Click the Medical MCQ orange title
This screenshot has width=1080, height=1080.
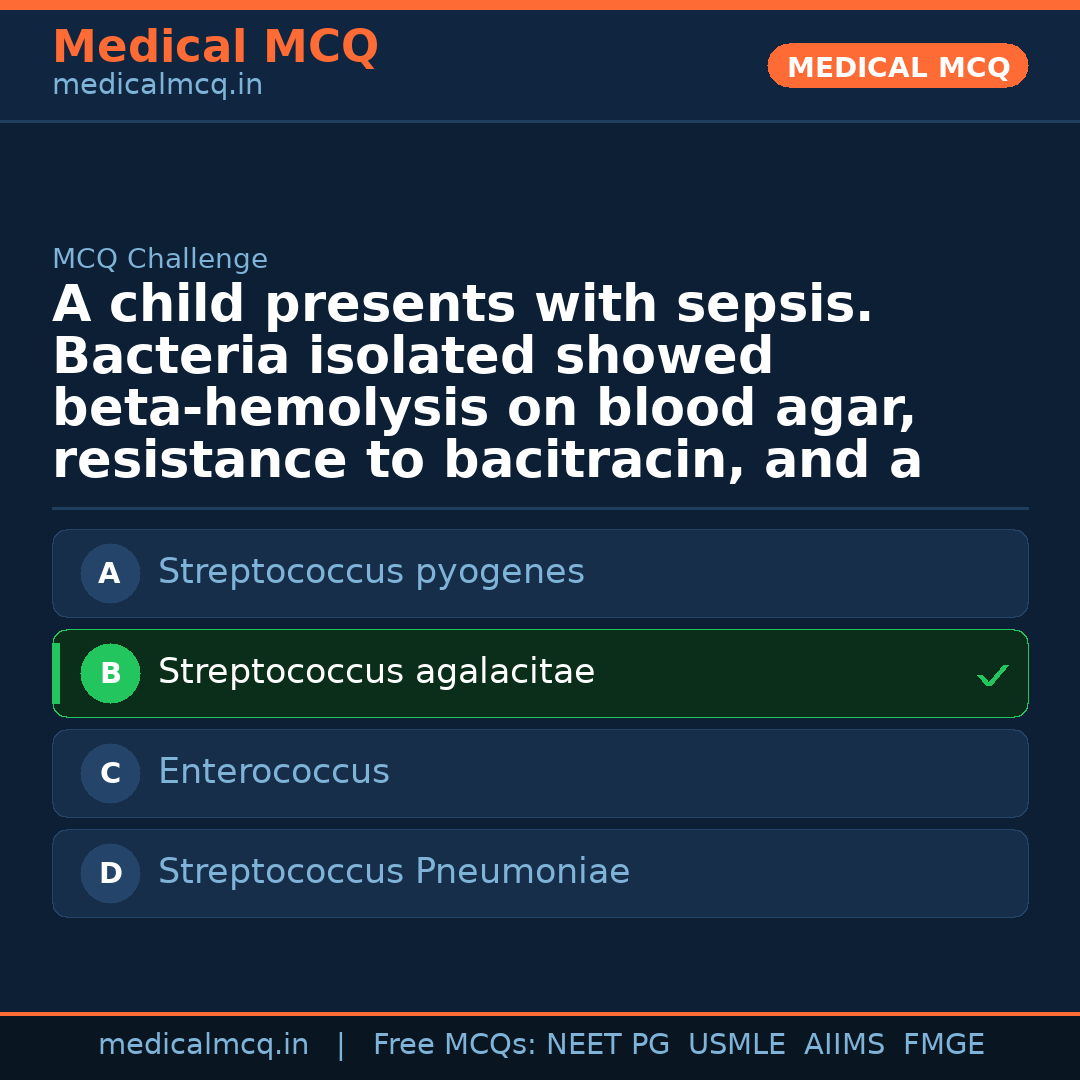point(215,46)
